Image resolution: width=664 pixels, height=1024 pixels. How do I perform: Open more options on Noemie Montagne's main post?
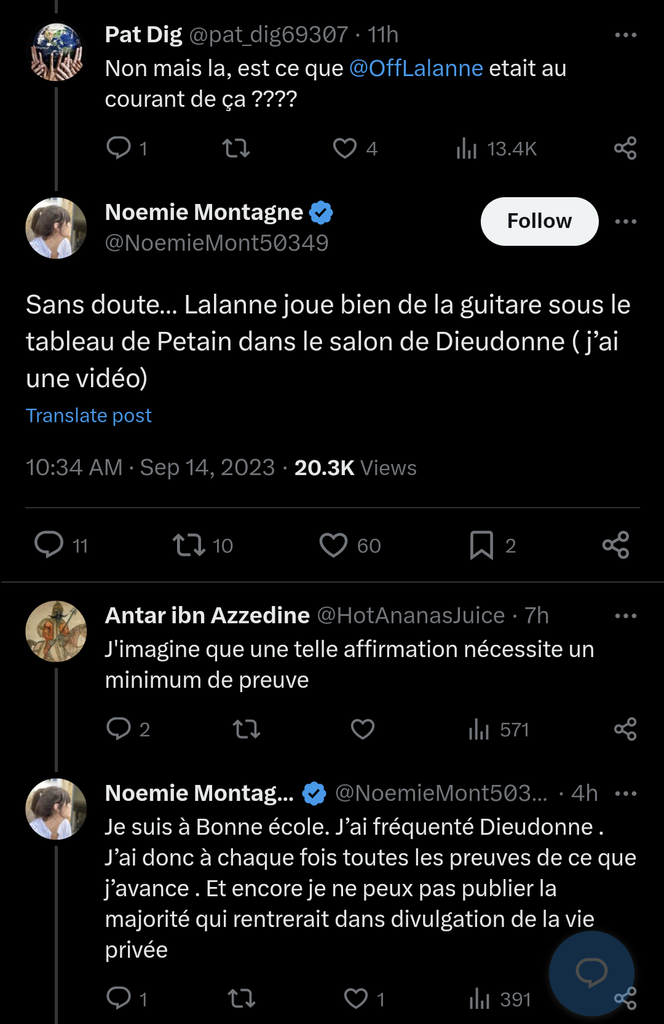click(626, 221)
